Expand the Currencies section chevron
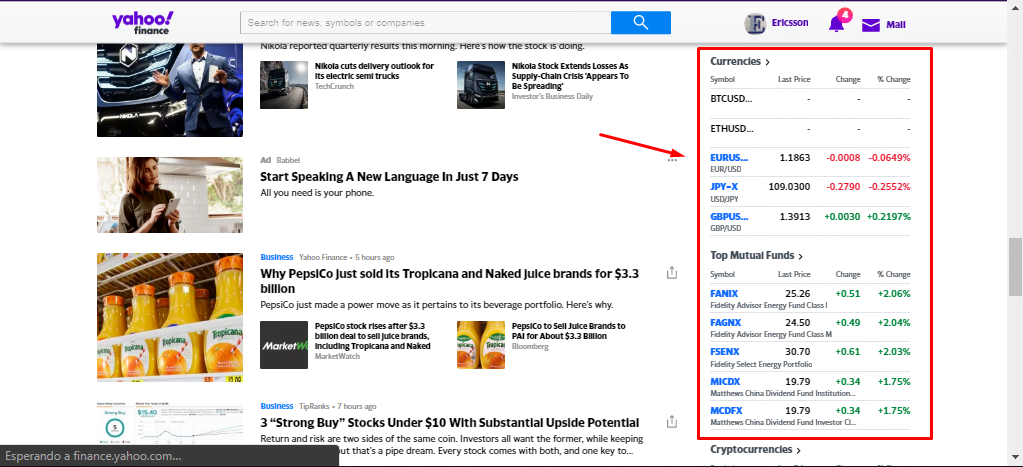This screenshot has height=467, width=1023. click(768, 62)
